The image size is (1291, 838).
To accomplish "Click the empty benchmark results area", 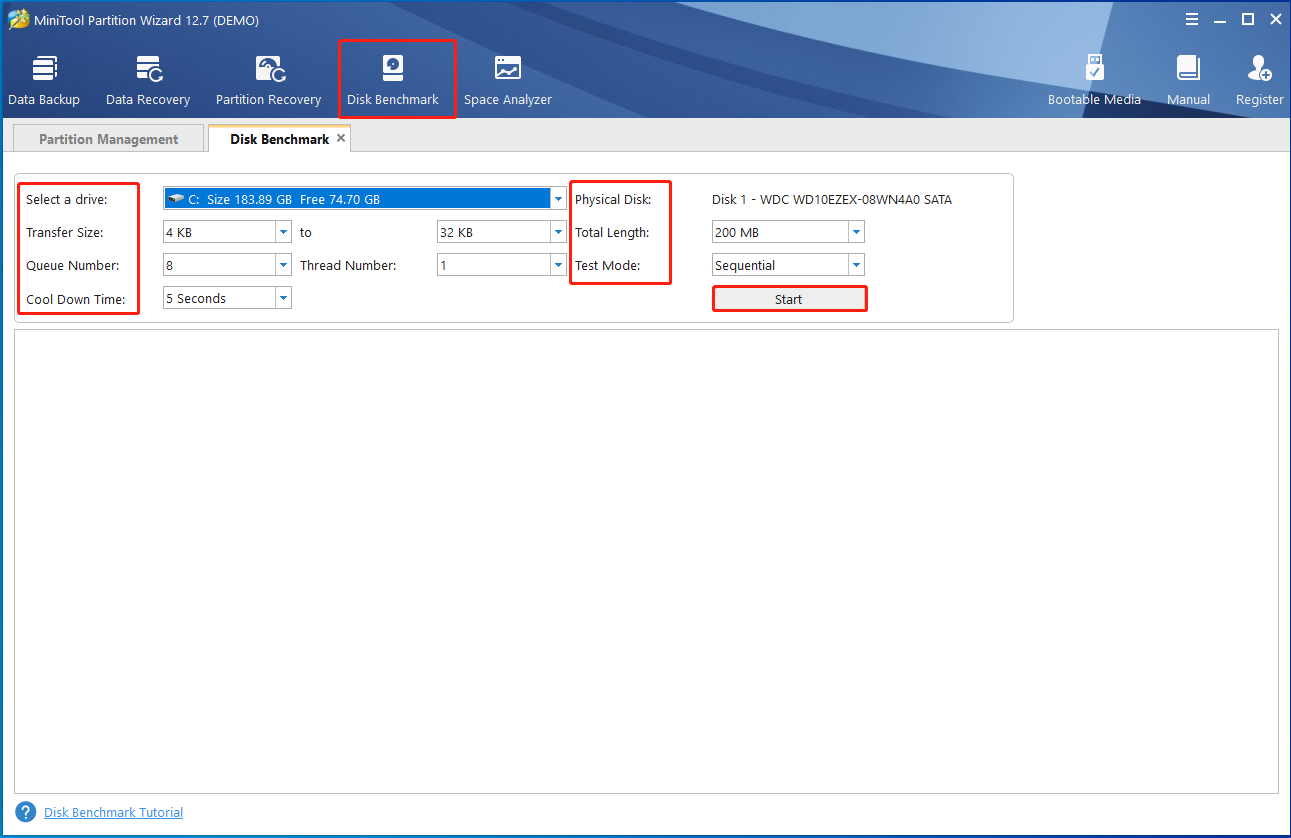I will pyautogui.click(x=646, y=561).
